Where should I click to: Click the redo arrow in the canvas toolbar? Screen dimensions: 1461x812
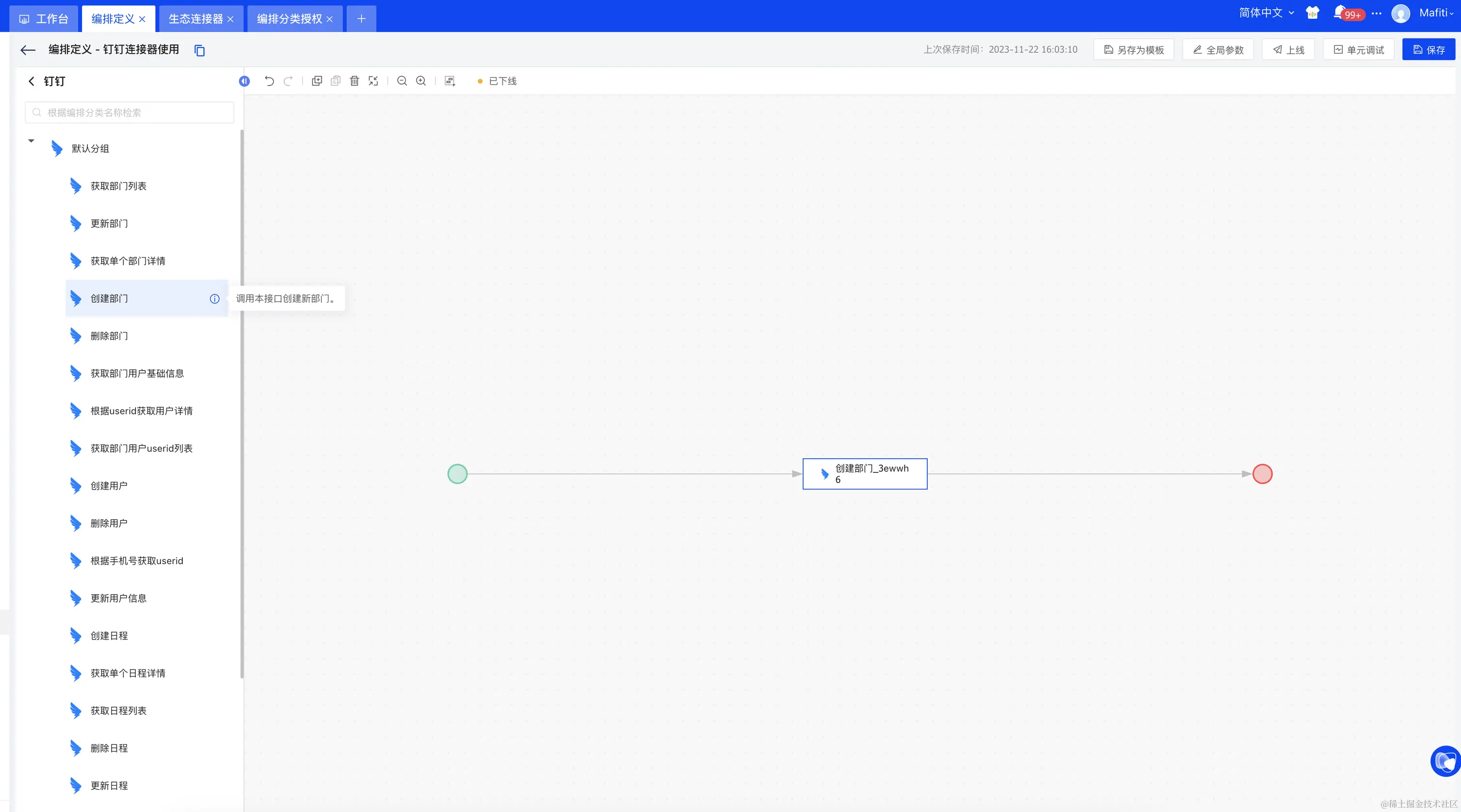288,81
